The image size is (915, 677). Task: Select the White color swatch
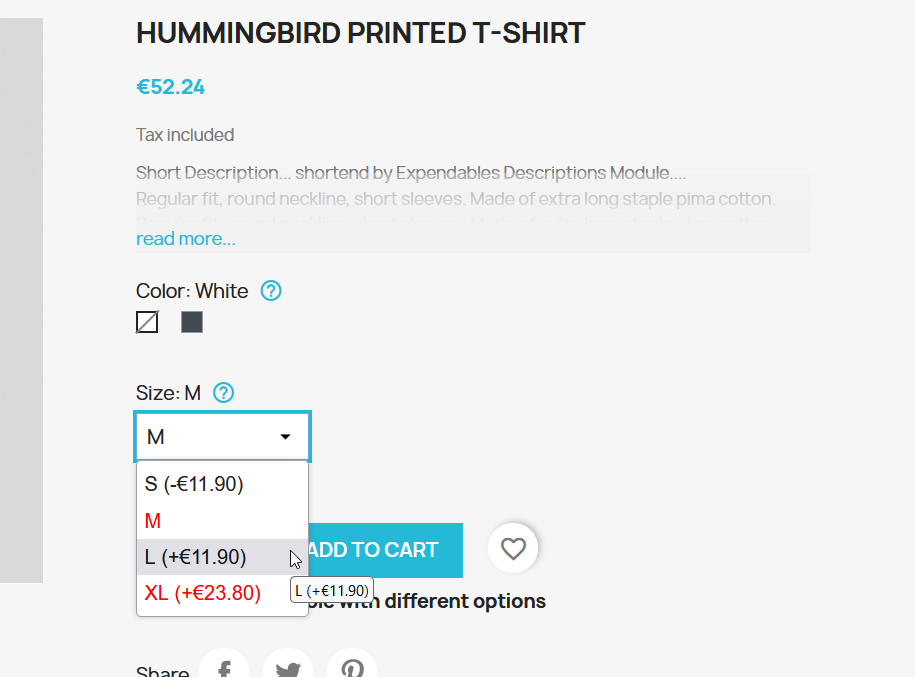147,322
